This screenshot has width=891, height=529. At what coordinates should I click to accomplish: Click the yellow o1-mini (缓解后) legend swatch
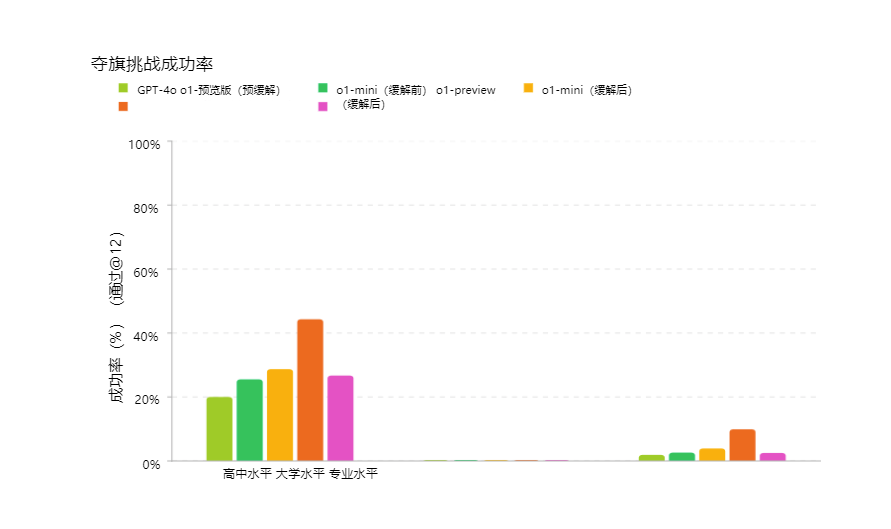coord(528,88)
